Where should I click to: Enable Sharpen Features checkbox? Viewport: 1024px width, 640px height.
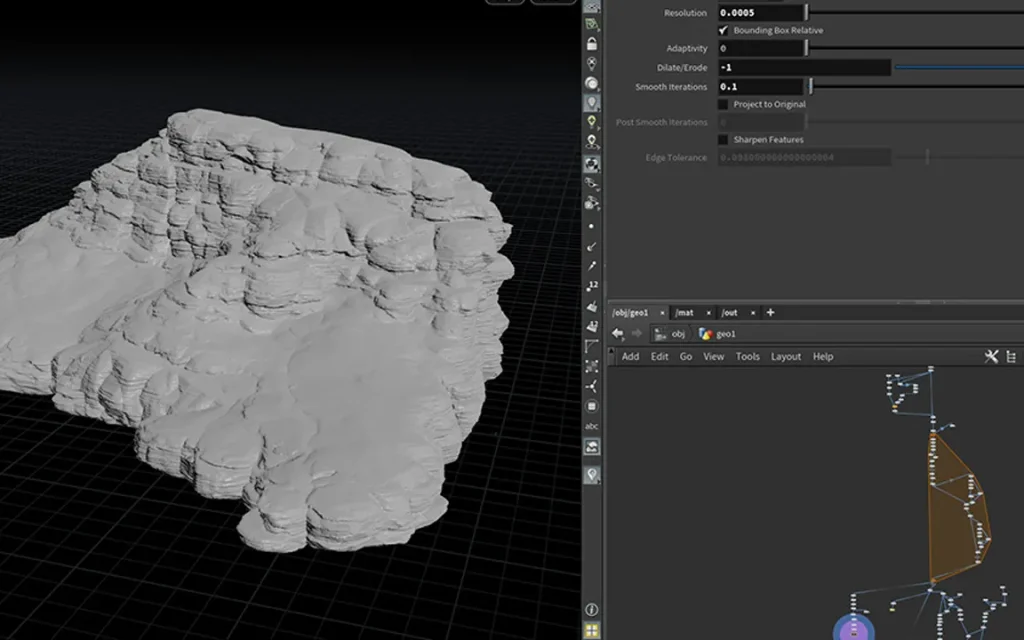coord(723,140)
